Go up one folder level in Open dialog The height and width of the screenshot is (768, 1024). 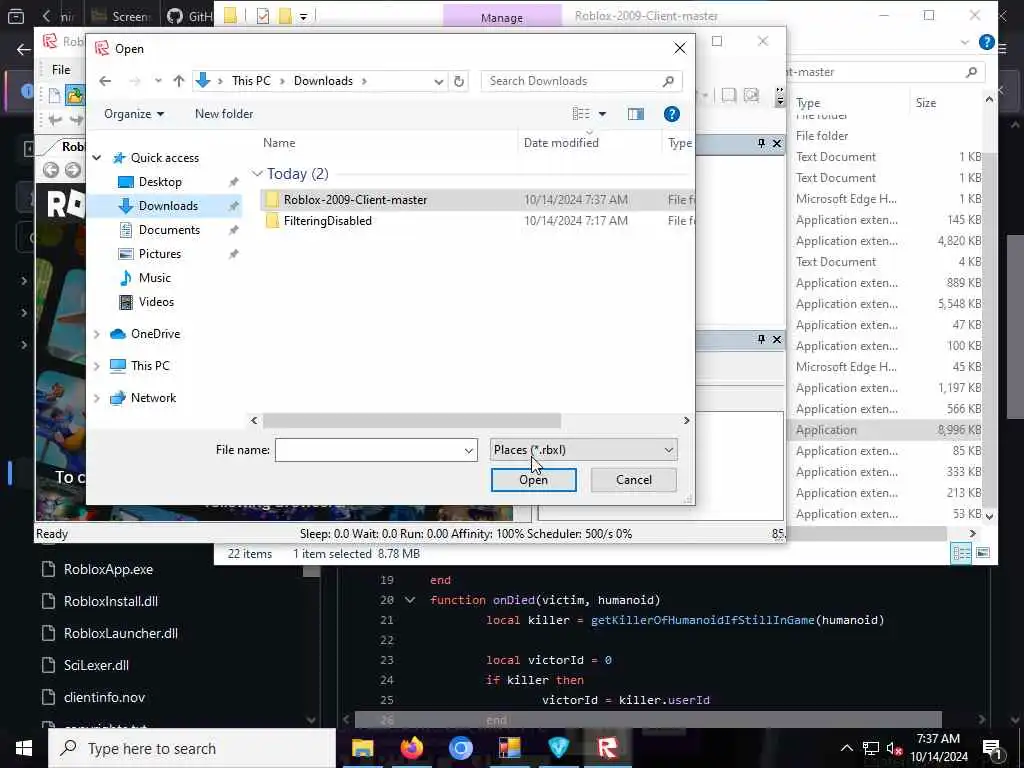coord(179,81)
